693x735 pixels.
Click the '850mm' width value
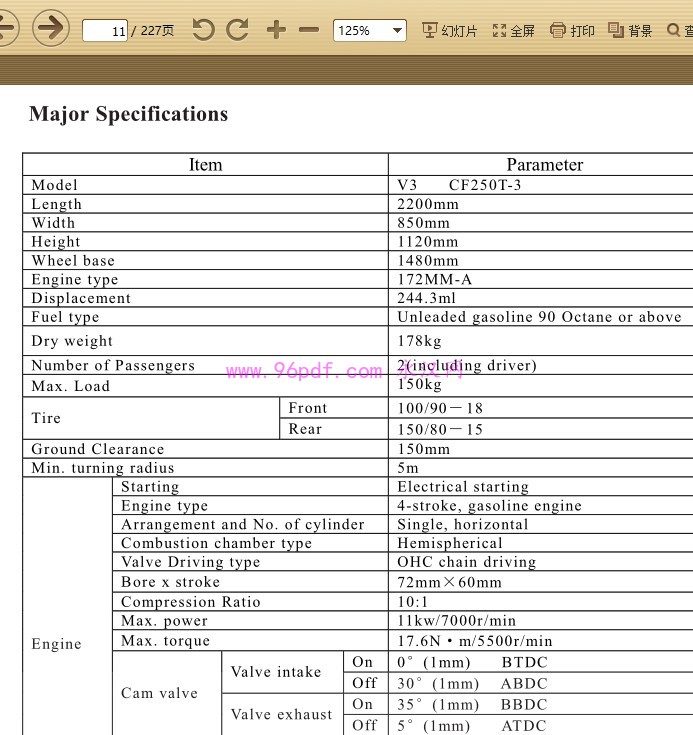pyautogui.click(x=423, y=223)
